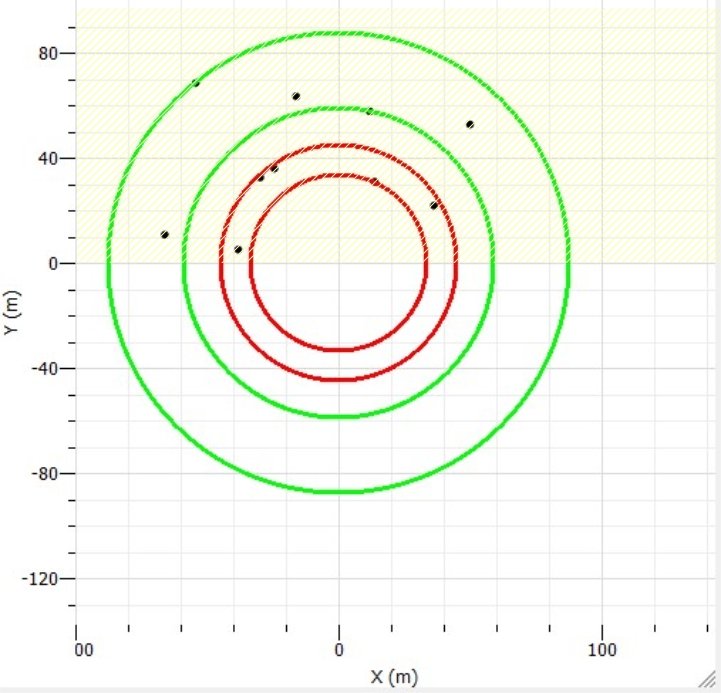The height and width of the screenshot is (693, 721).
Task: Click the bottom of the innermost red circle
Action: [x=339, y=349]
